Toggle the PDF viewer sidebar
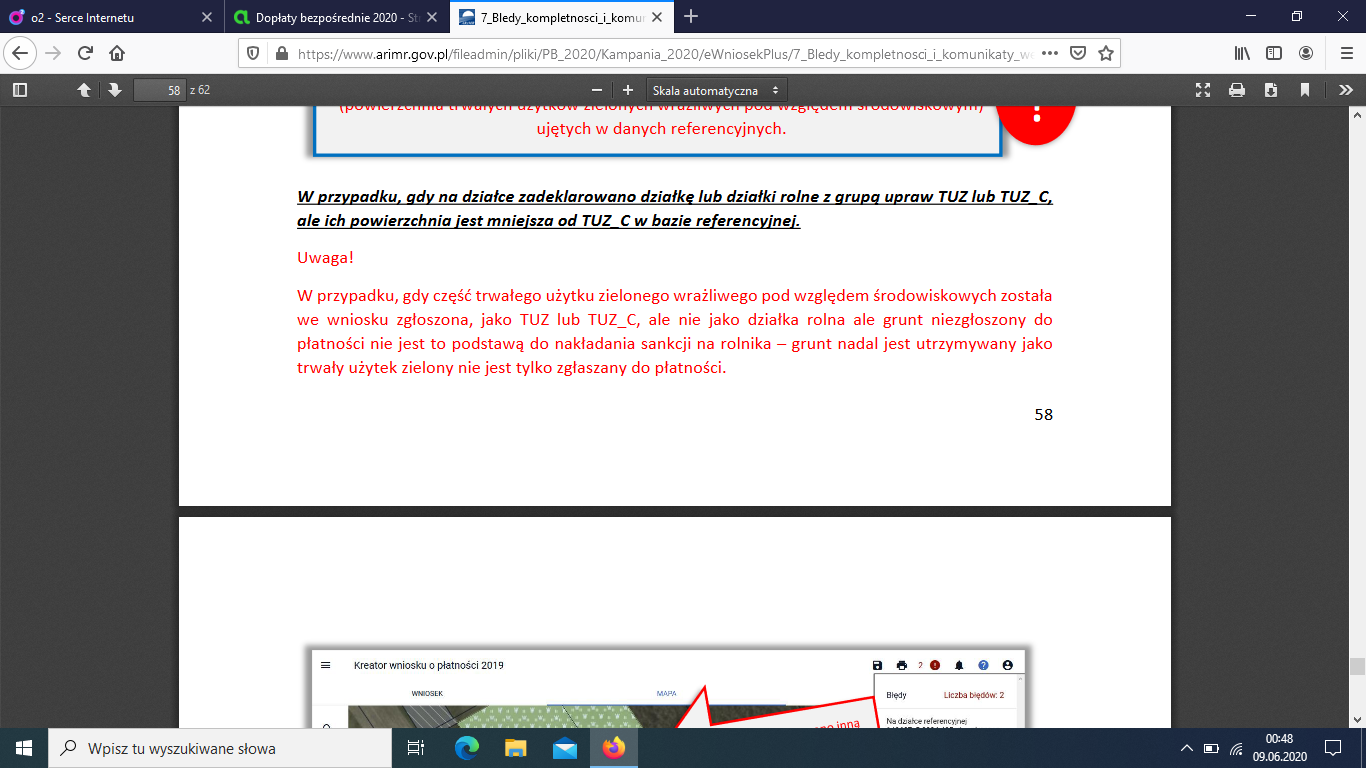Image resolution: width=1366 pixels, height=768 pixels. (19, 90)
